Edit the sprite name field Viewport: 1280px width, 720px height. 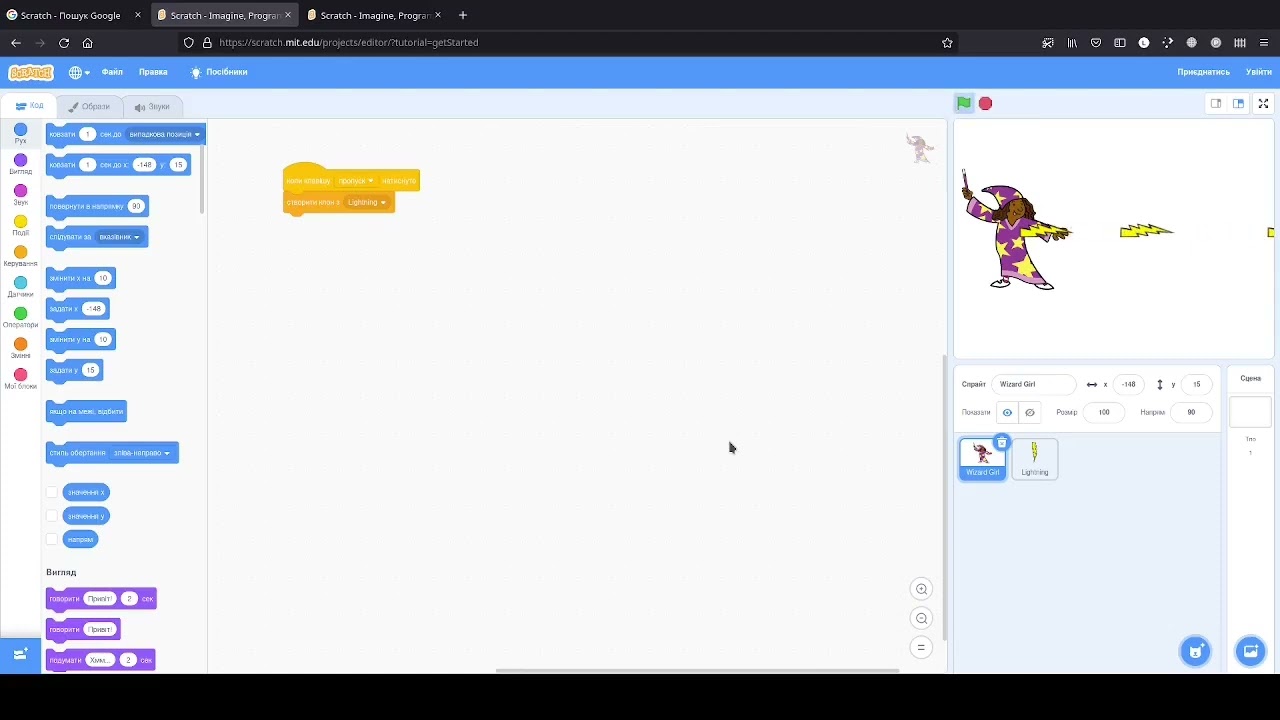coord(1034,384)
